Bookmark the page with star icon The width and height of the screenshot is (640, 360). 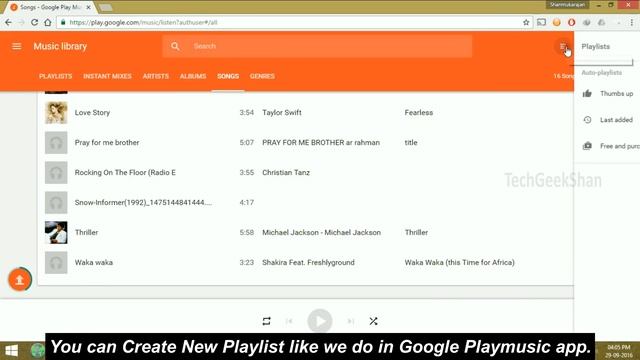tap(526, 22)
